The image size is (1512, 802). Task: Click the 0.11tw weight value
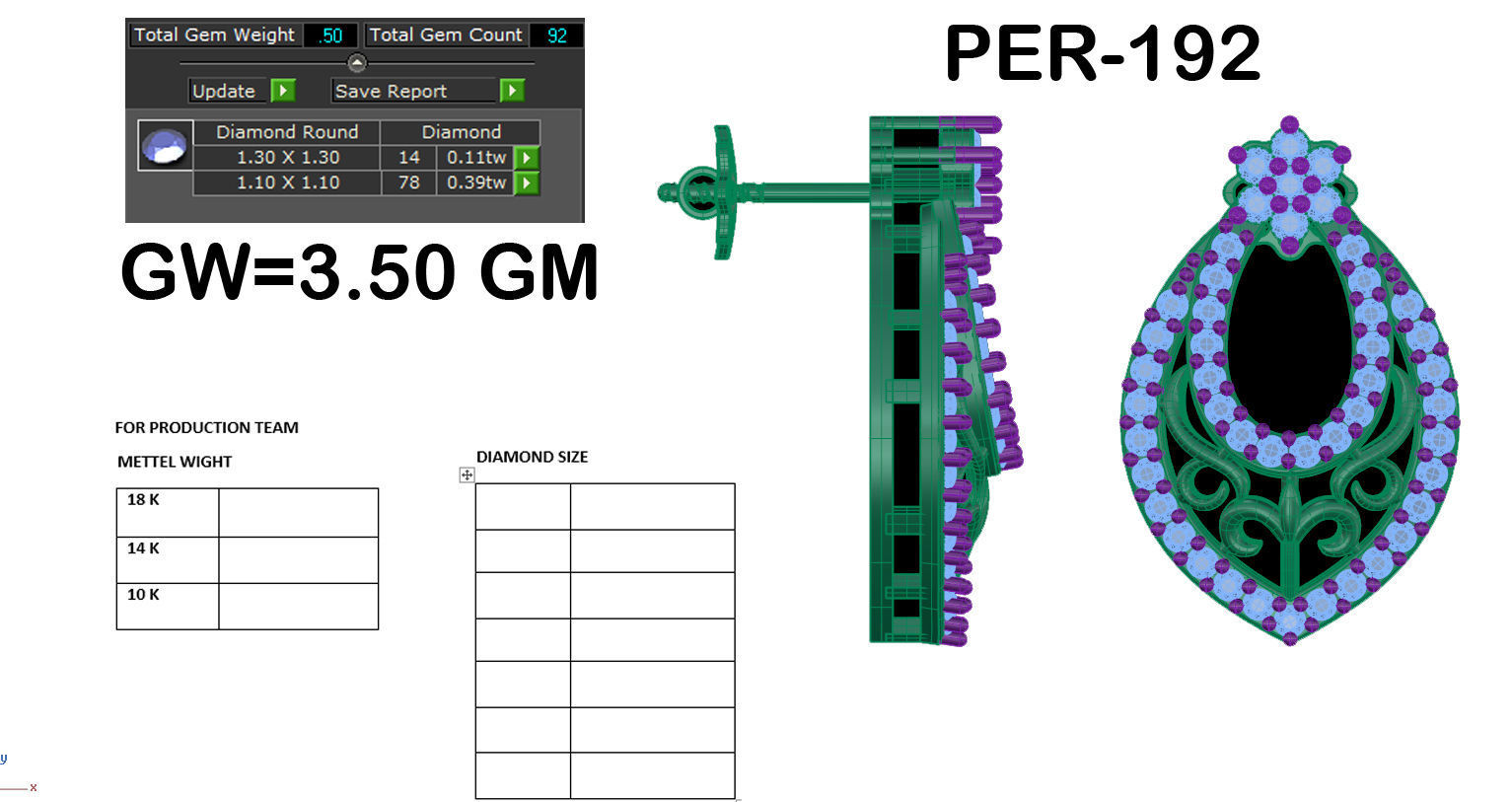pos(476,158)
